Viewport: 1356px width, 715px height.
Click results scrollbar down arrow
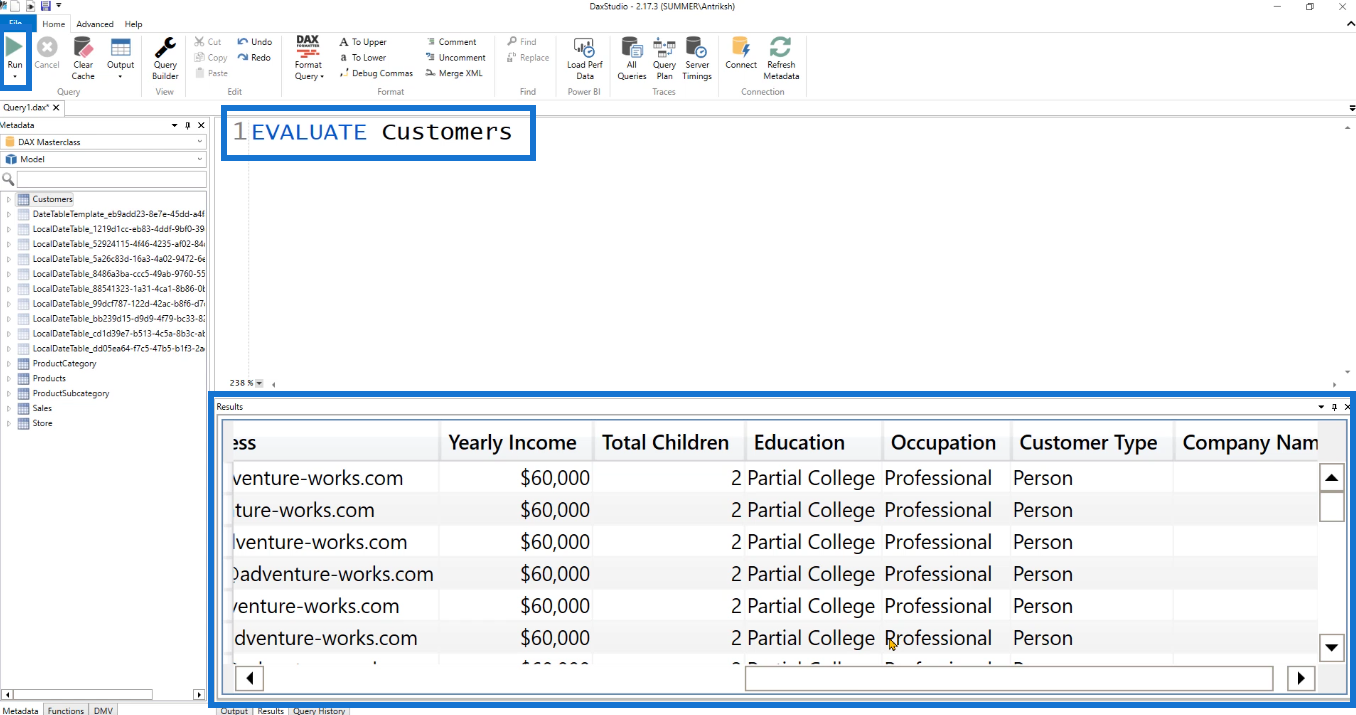tap(1331, 648)
